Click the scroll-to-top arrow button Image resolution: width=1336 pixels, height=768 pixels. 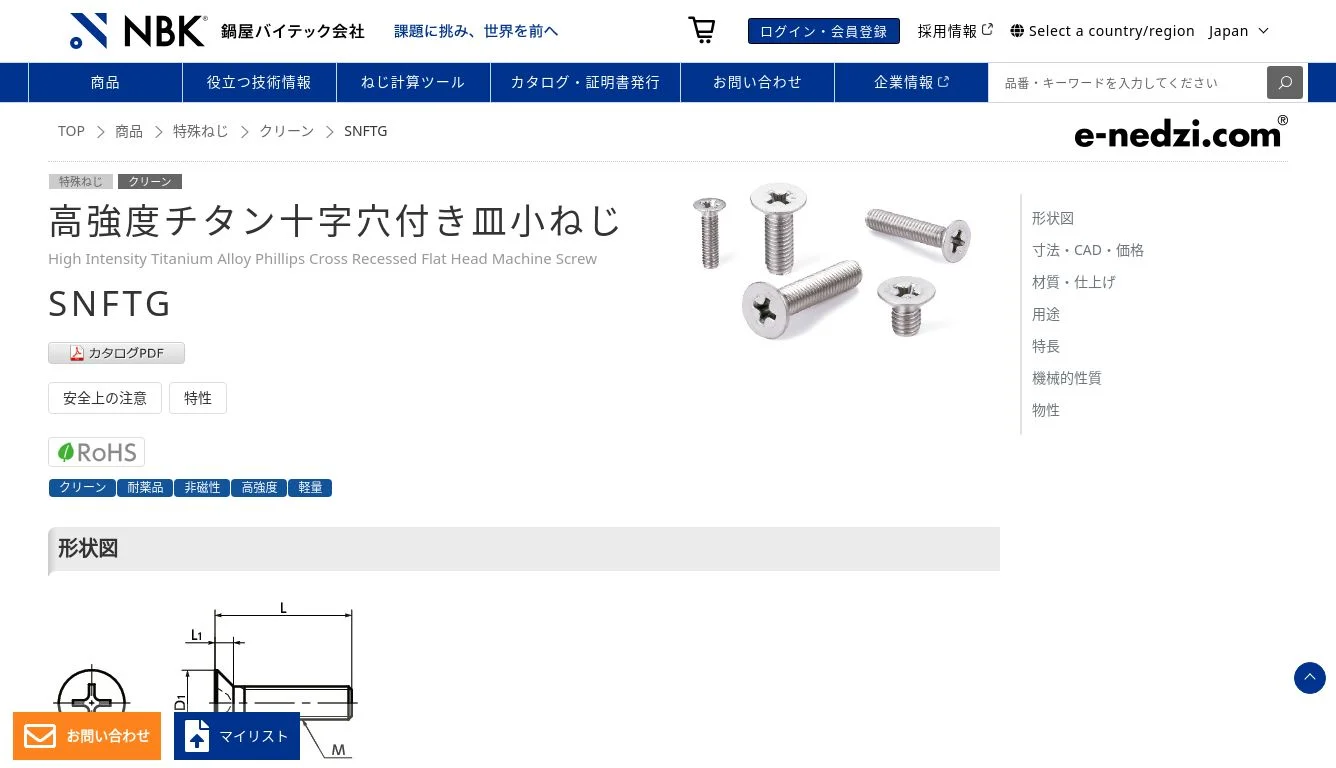(1310, 678)
